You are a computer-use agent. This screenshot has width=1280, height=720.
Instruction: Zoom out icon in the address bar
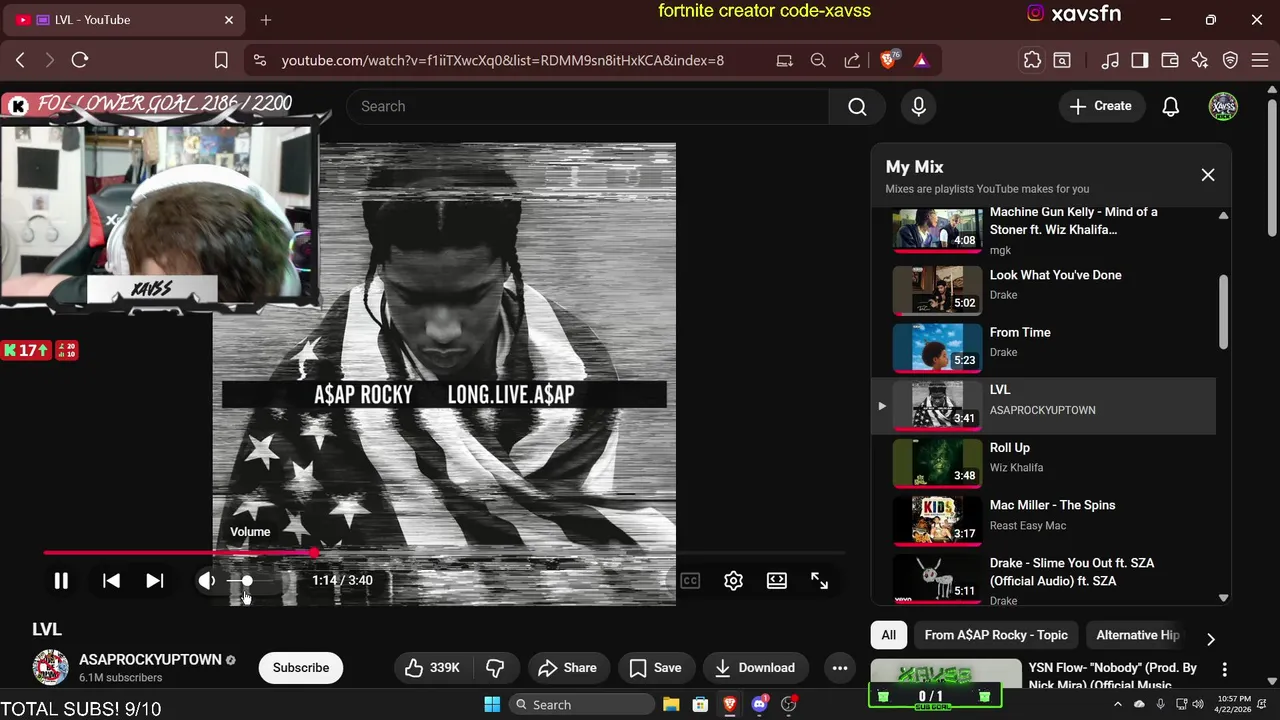click(x=818, y=60)
